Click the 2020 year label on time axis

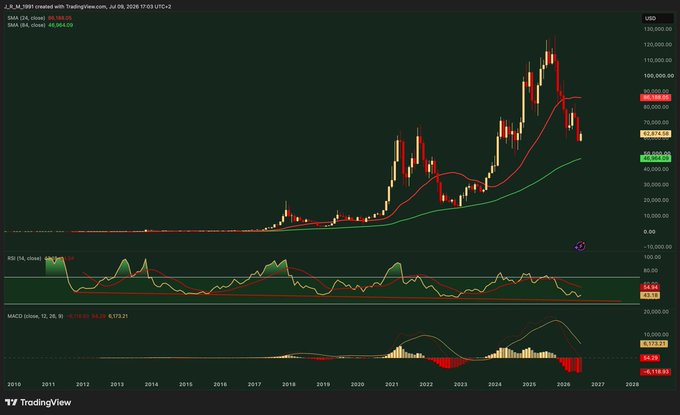tap(357, 384)
